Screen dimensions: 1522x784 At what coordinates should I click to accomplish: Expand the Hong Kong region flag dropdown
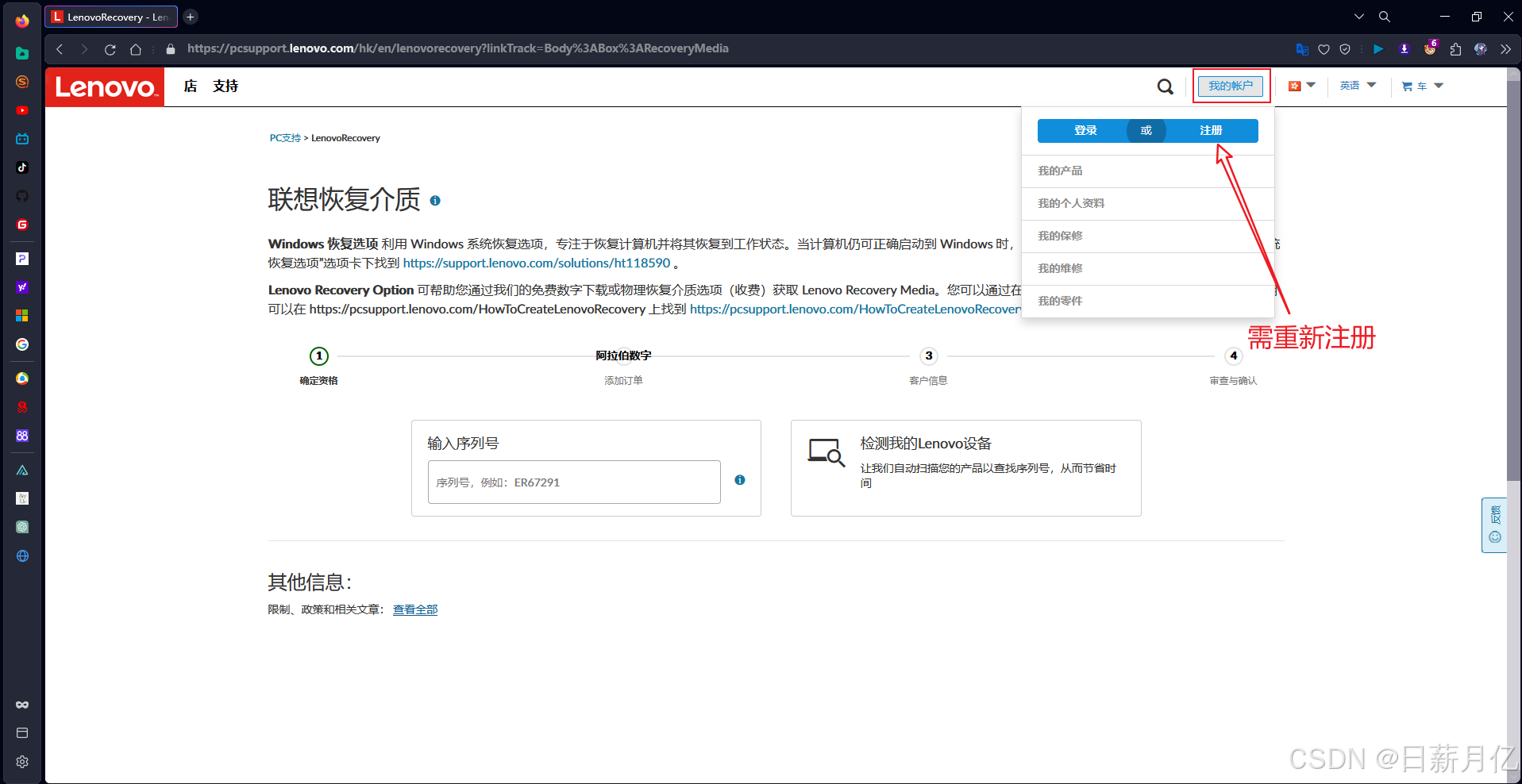pos(1301,86)
